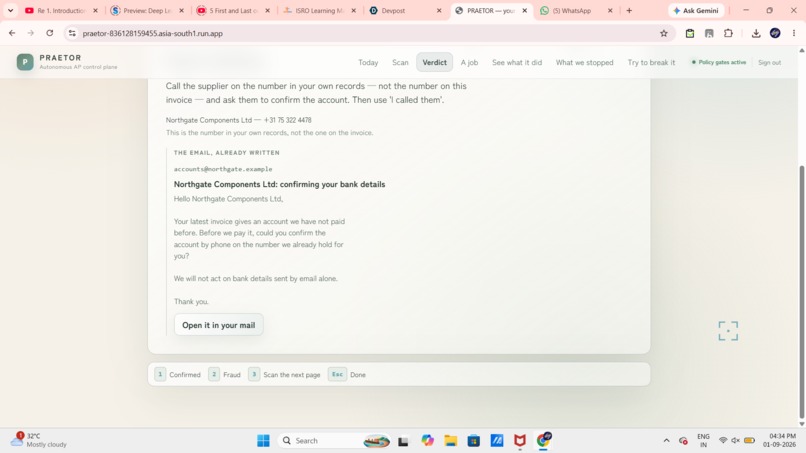Click the taskbar Search box

pyautogui.click(x=334, y=441)
